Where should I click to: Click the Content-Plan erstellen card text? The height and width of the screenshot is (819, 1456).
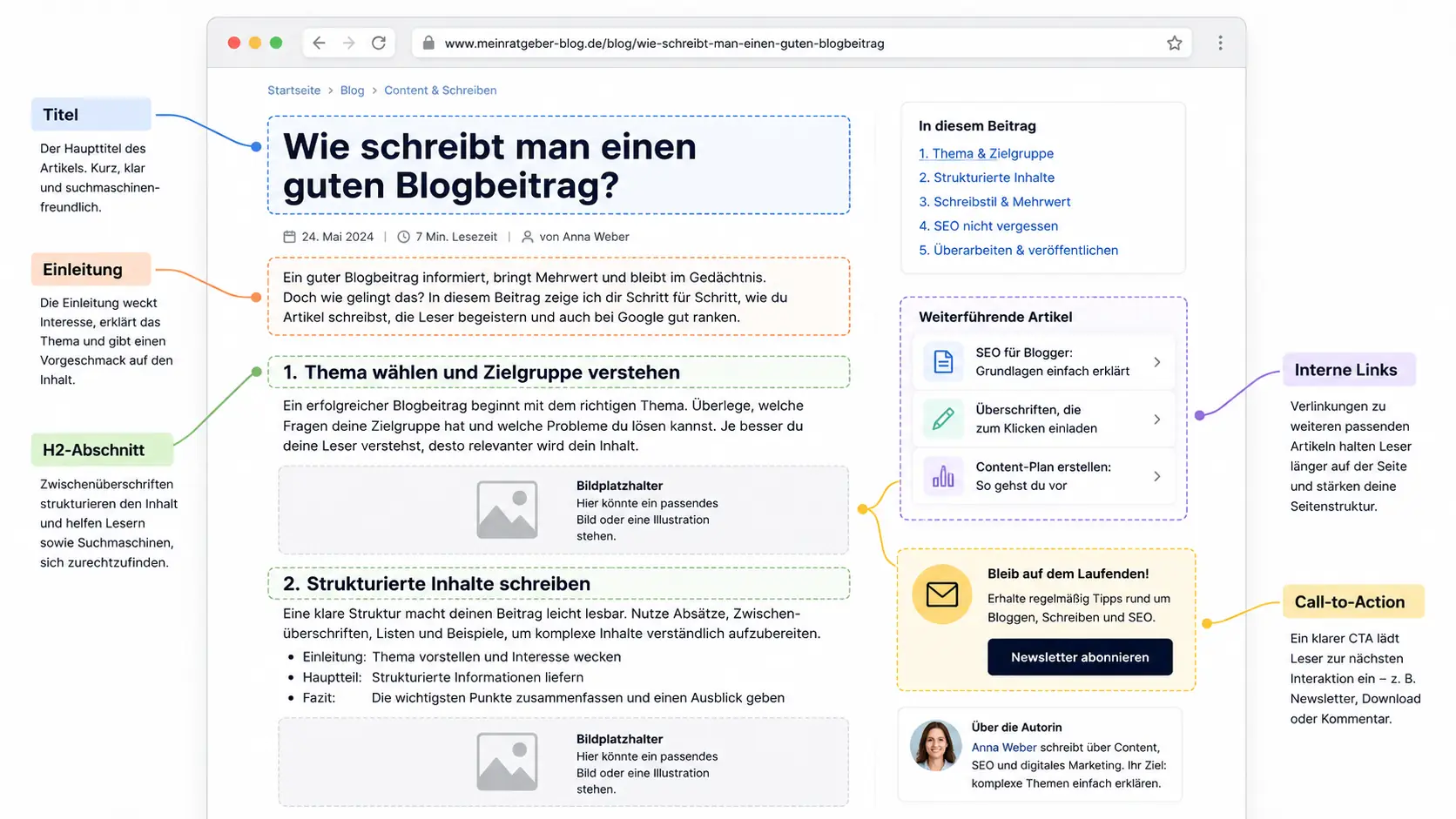[x=1043, y=476]
